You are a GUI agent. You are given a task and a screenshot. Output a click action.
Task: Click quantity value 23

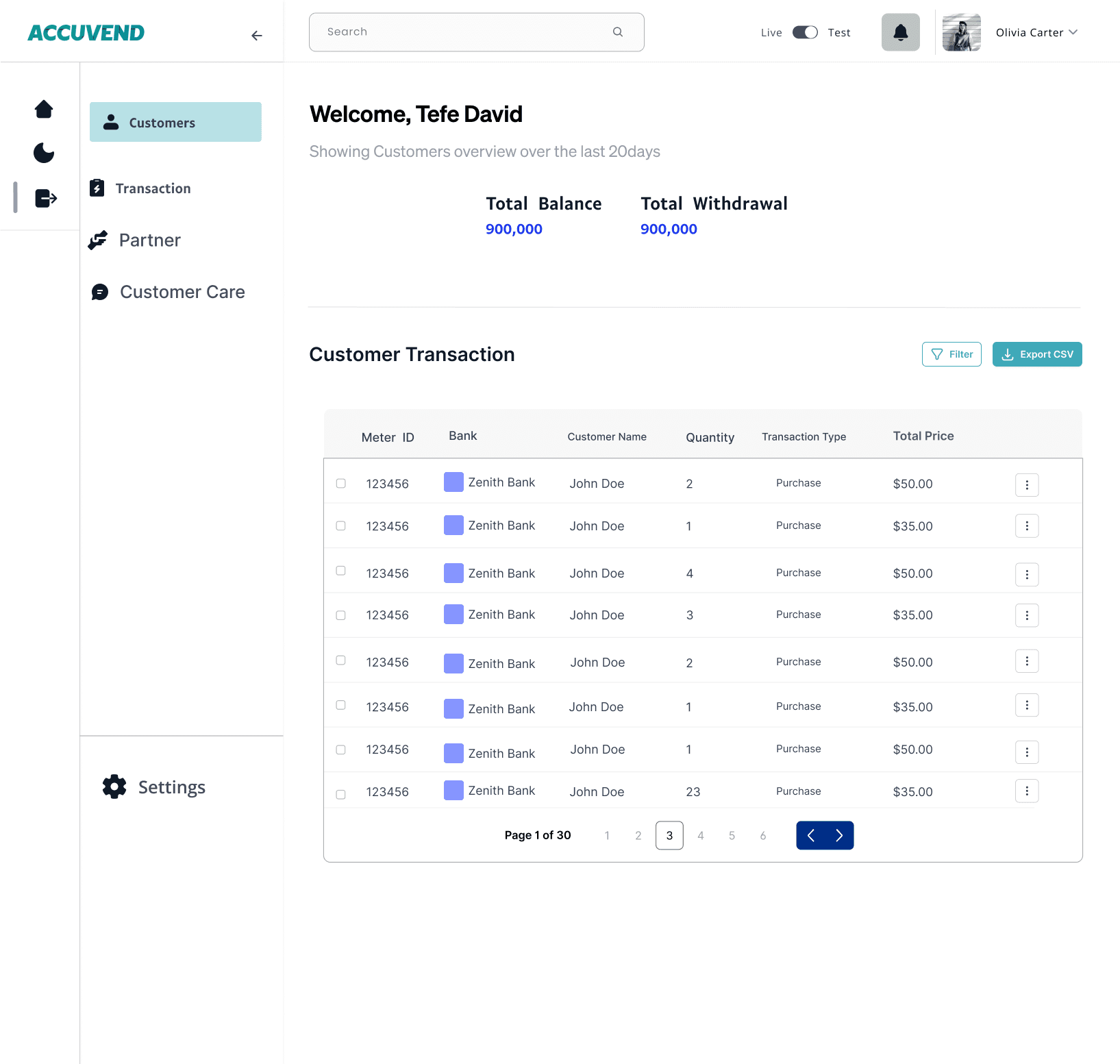(x=693, y=791)
